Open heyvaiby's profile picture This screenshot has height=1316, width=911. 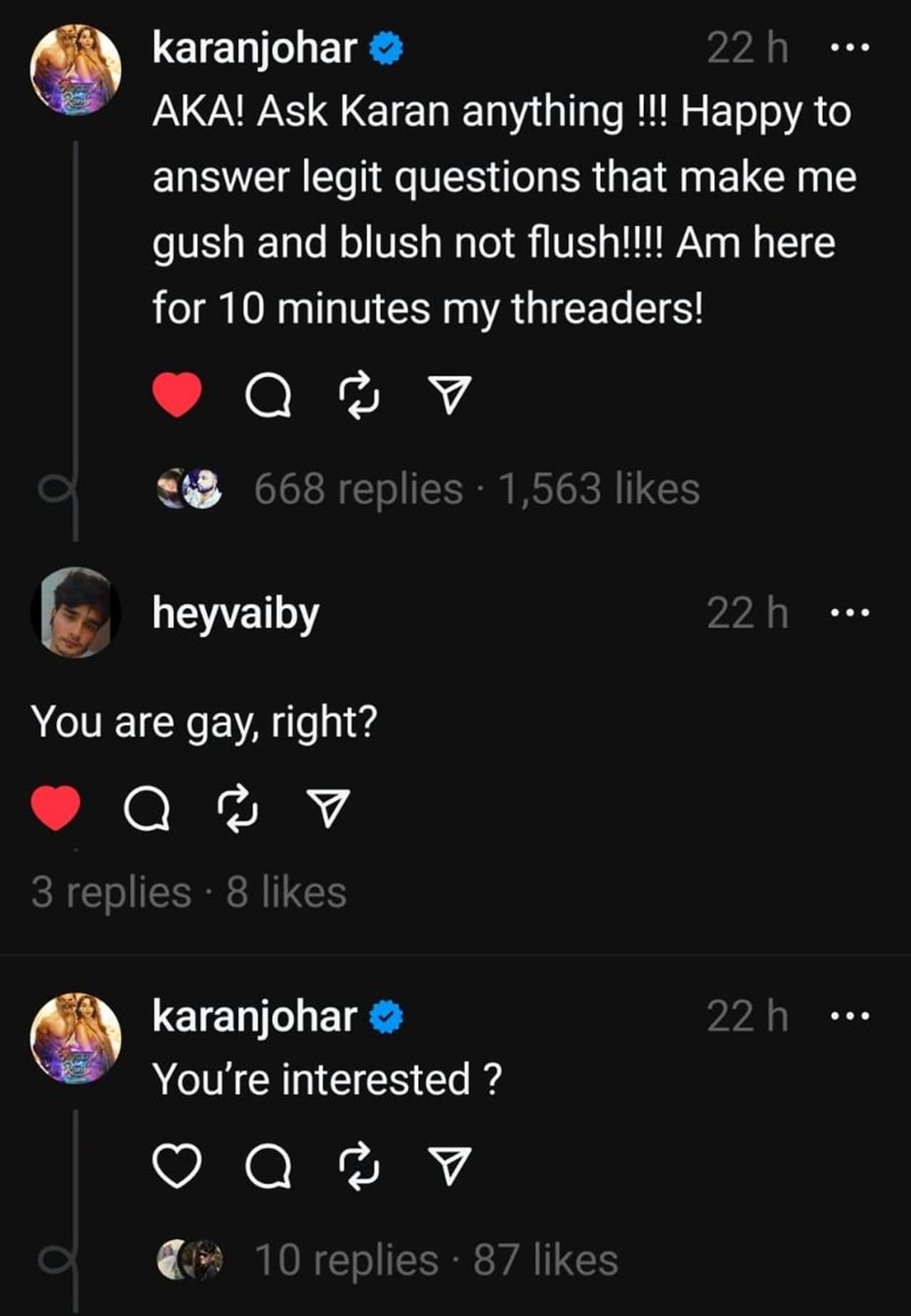(75, 612)
